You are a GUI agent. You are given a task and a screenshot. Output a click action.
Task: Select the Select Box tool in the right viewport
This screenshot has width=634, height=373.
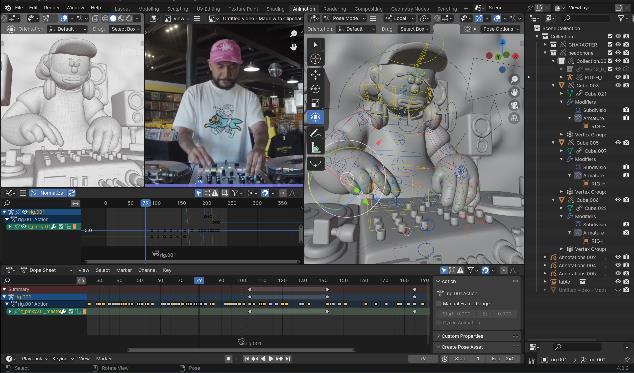[x=316, y=45]
